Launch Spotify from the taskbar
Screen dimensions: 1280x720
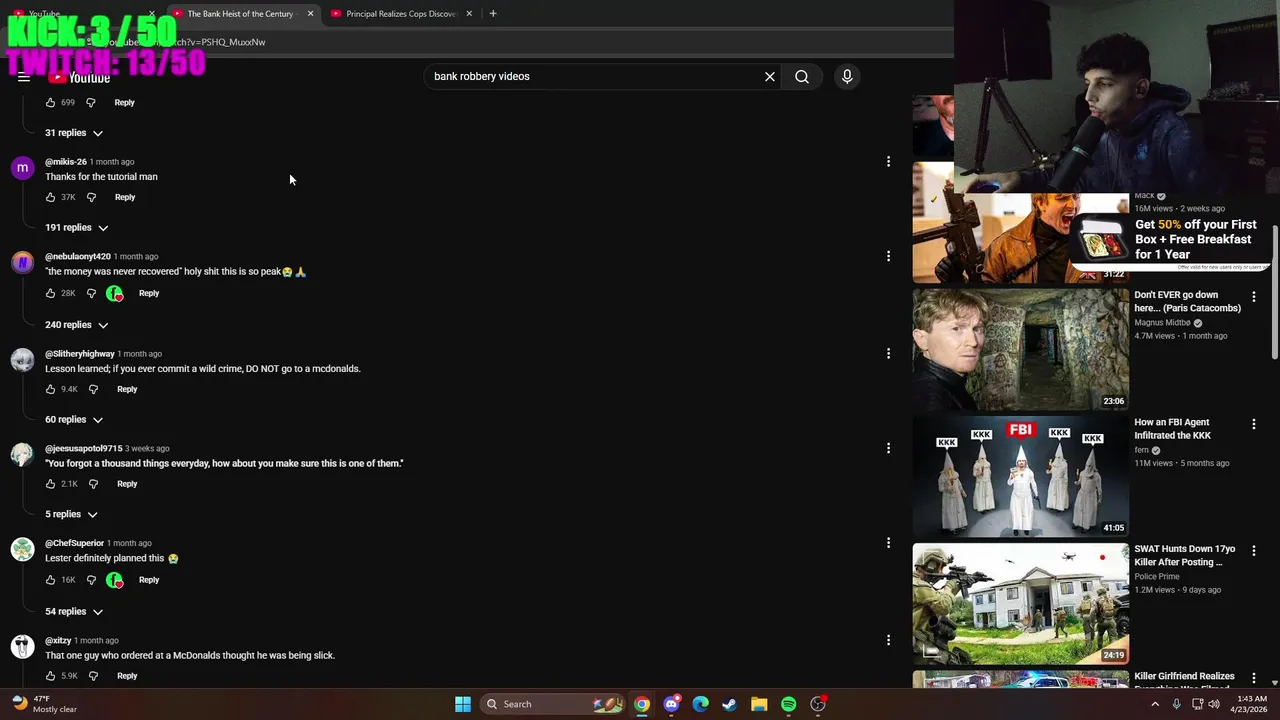789,704
